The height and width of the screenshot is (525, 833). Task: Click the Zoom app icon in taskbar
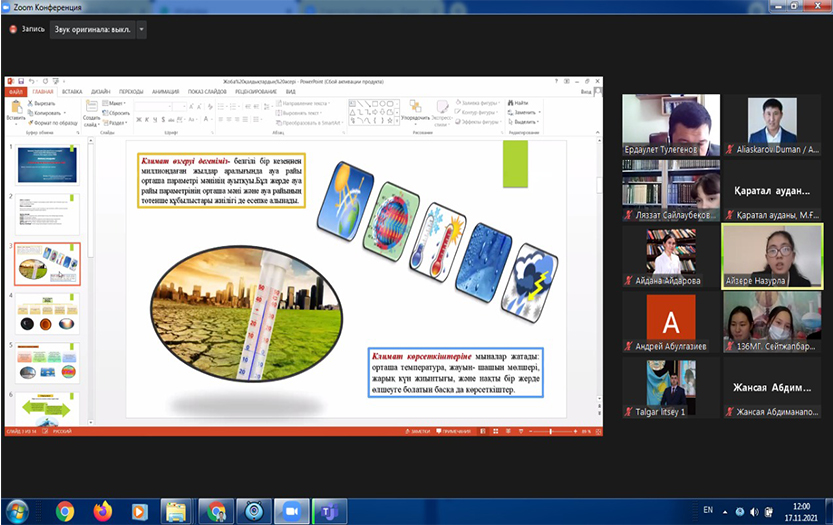292,510
